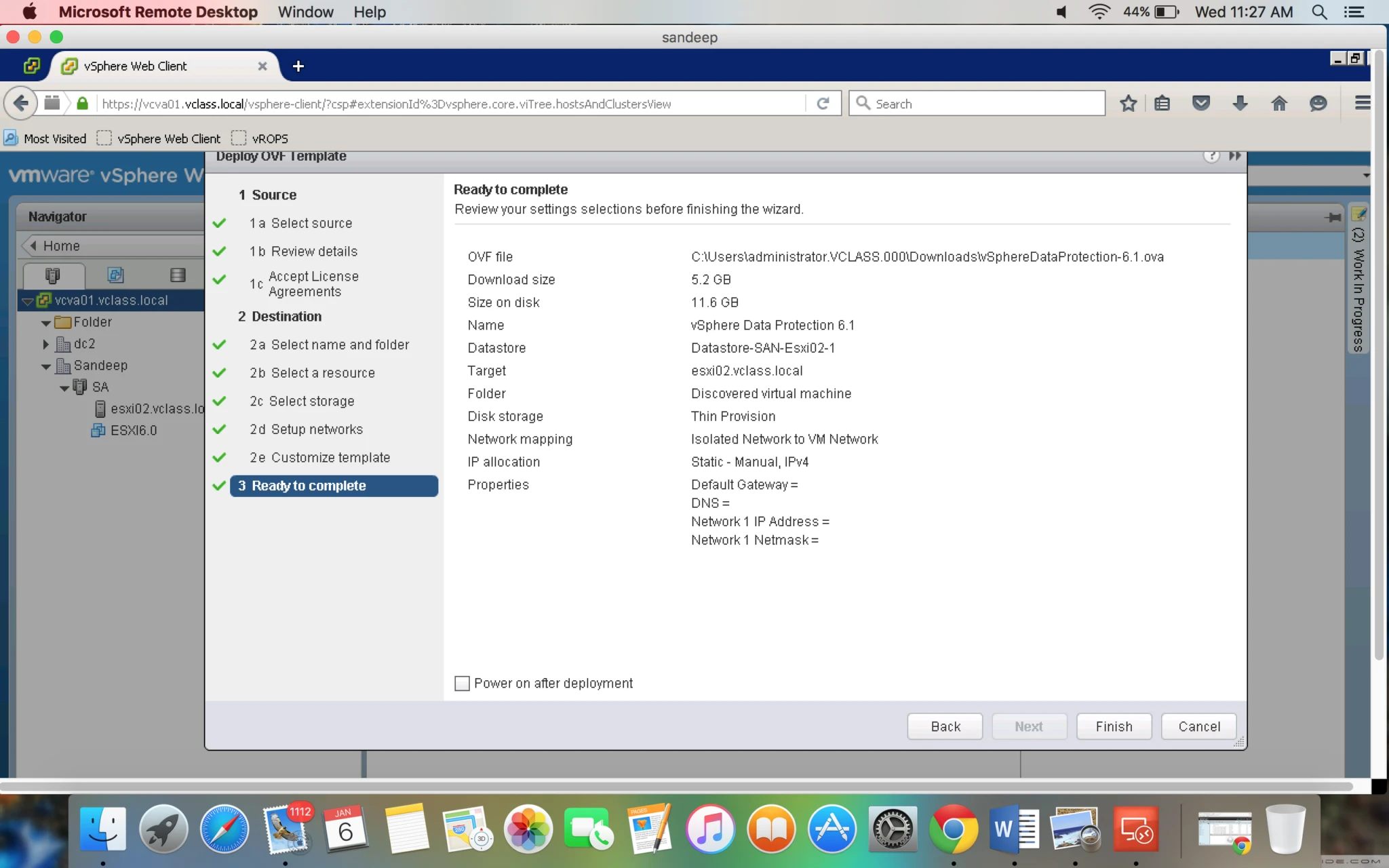Open the chat bubble icon in toolbar

click(x=1318, y=103)
